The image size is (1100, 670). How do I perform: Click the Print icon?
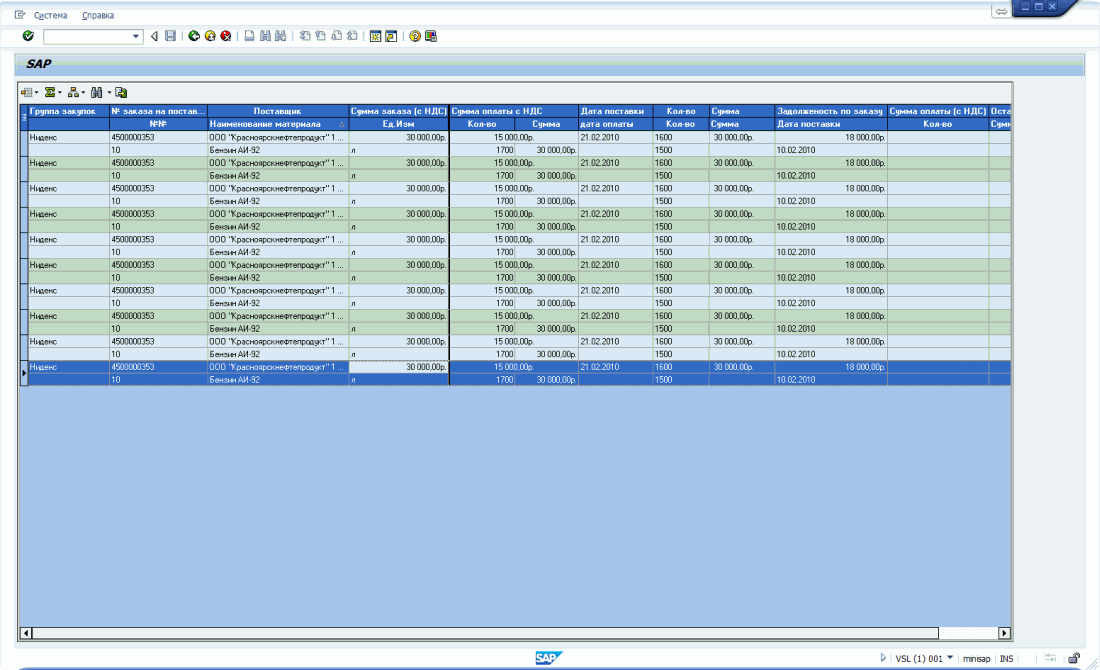249,36
